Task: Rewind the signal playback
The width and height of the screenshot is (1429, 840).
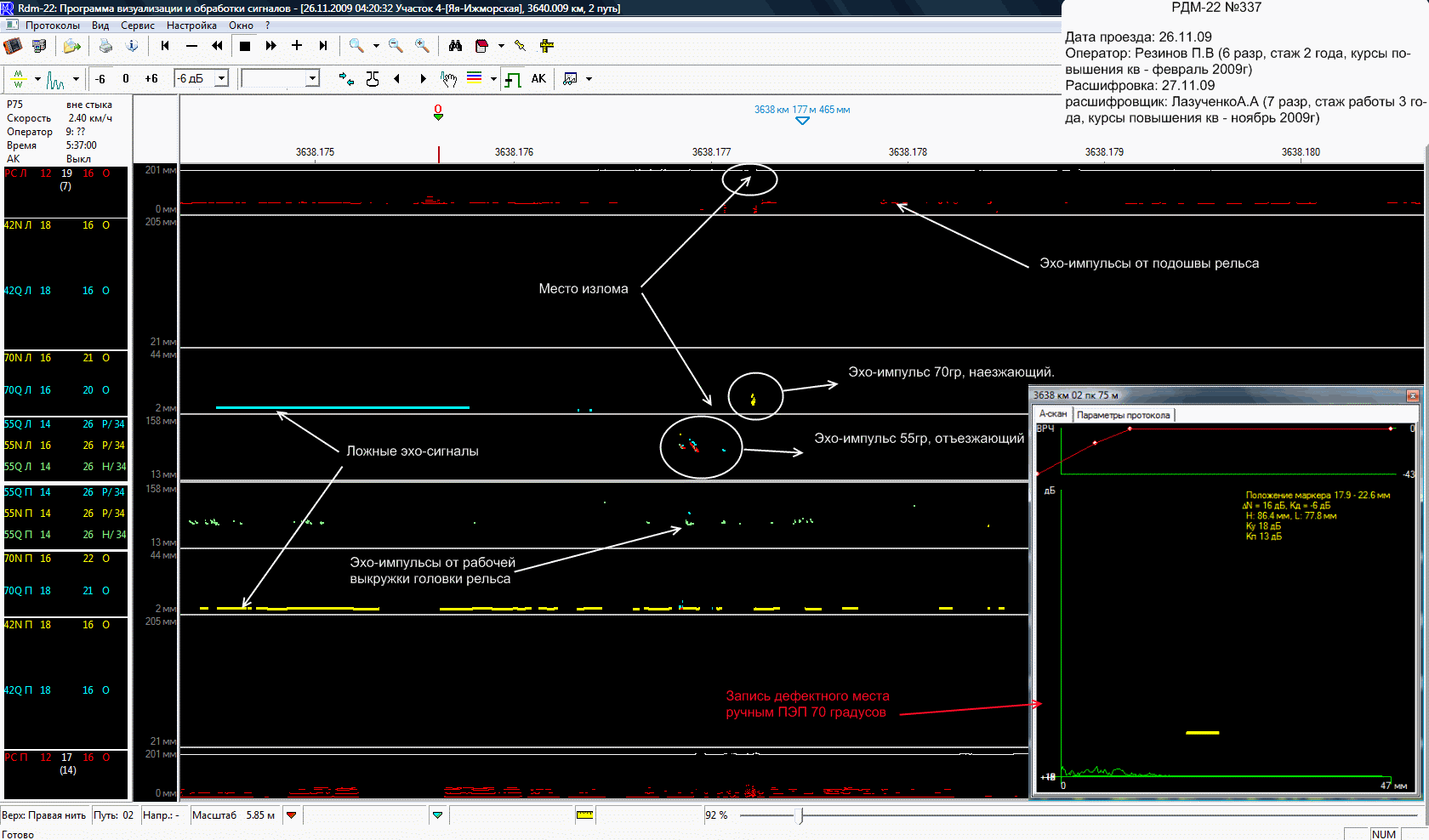Action: tap(218, 46)
